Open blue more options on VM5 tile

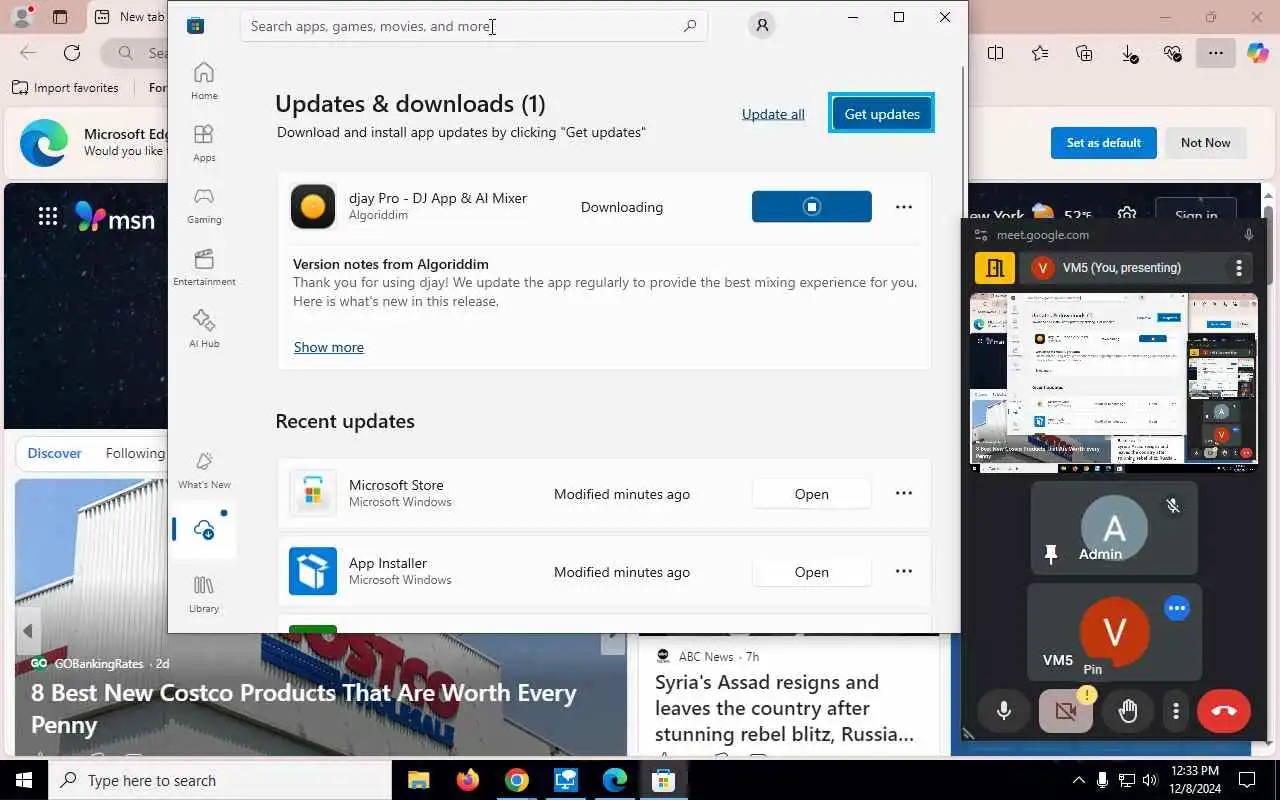(1177, 608)
